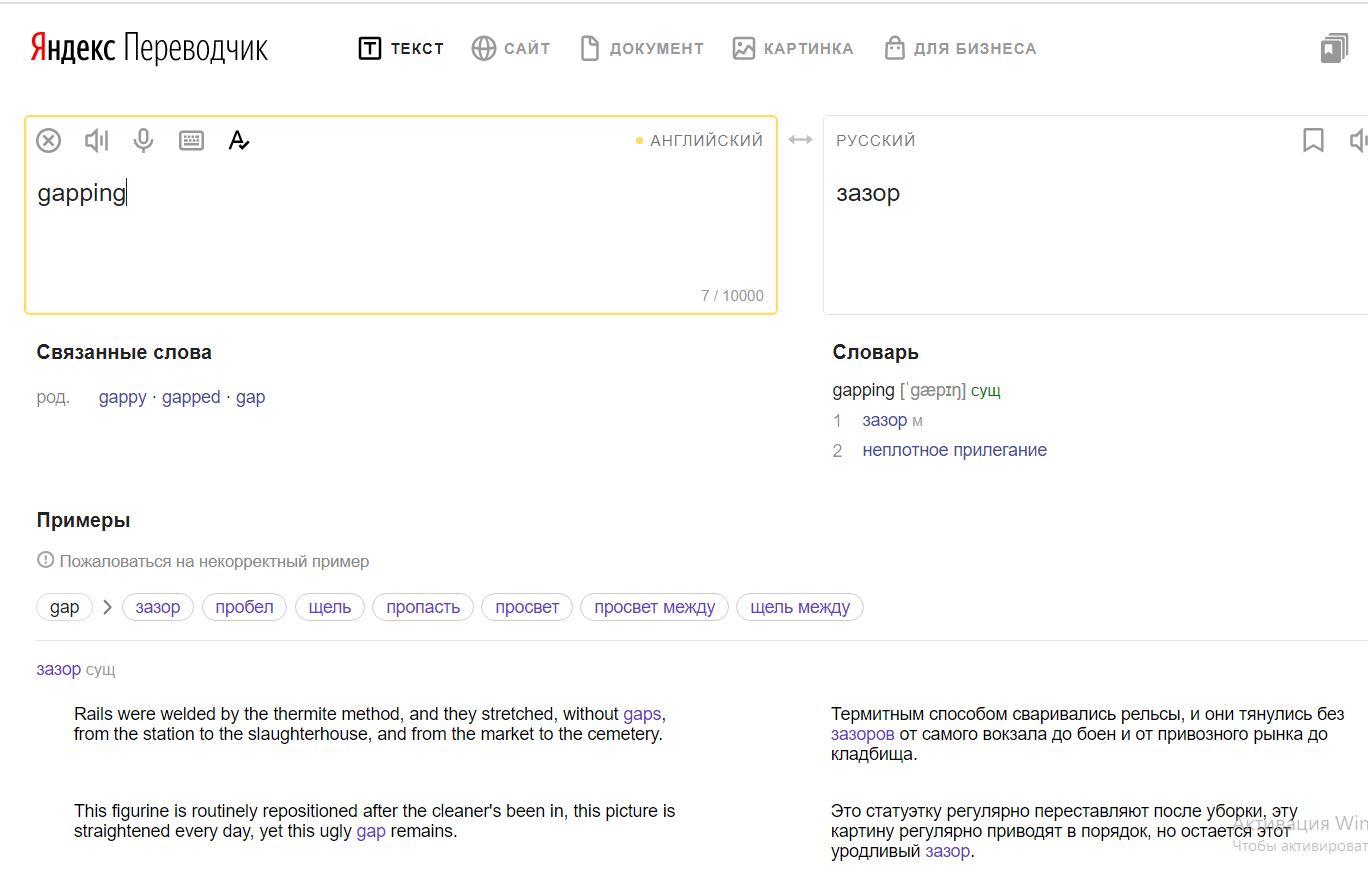Viewport: 1368px width, 874px height.
Task: Expand the gap examples chevron arrow
Action: click(107, 607)
